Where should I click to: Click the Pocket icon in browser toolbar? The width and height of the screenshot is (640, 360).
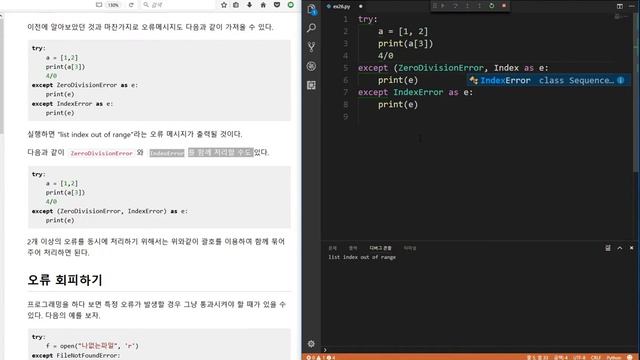277,5
